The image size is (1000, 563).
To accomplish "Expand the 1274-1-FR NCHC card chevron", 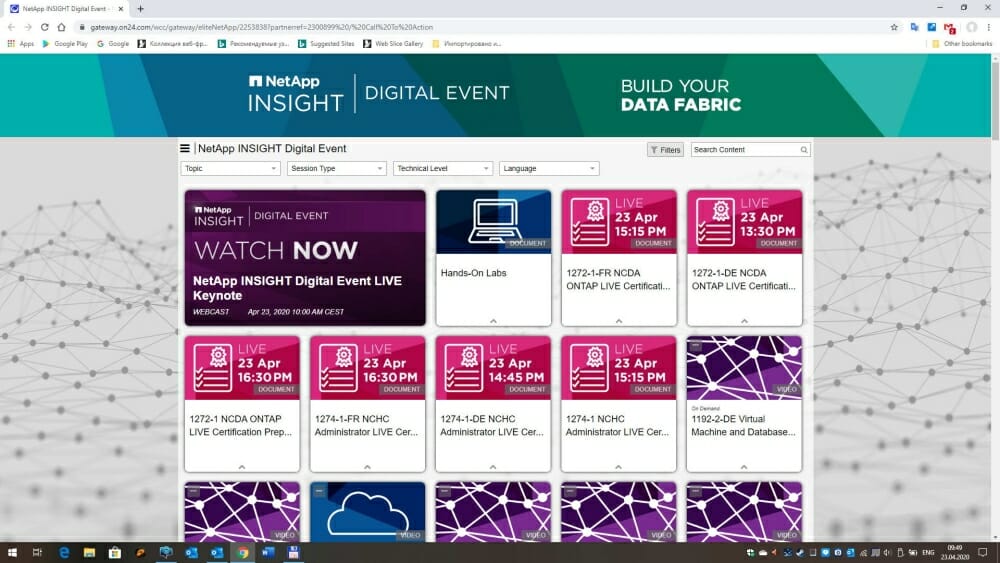I will tap(367, 467).
